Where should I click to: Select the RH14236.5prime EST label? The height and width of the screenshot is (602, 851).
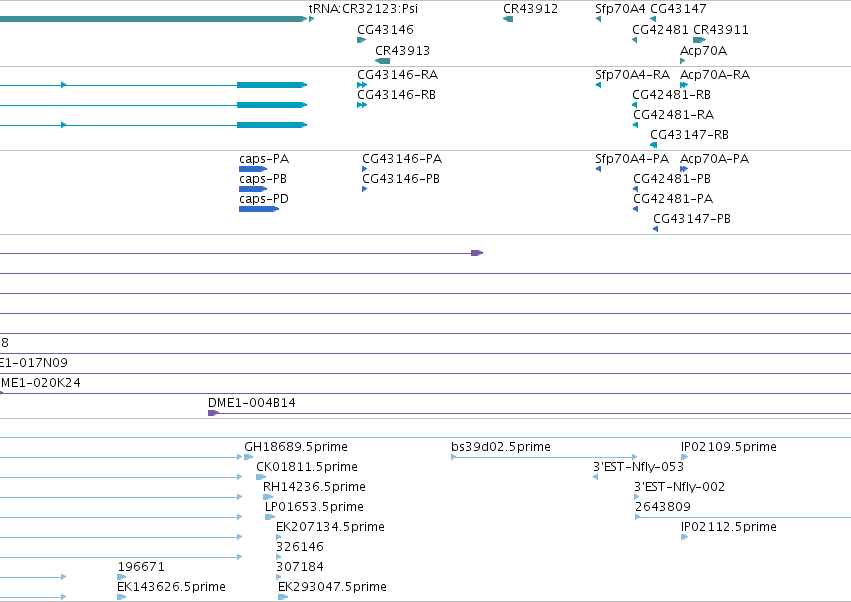point(314,487)
